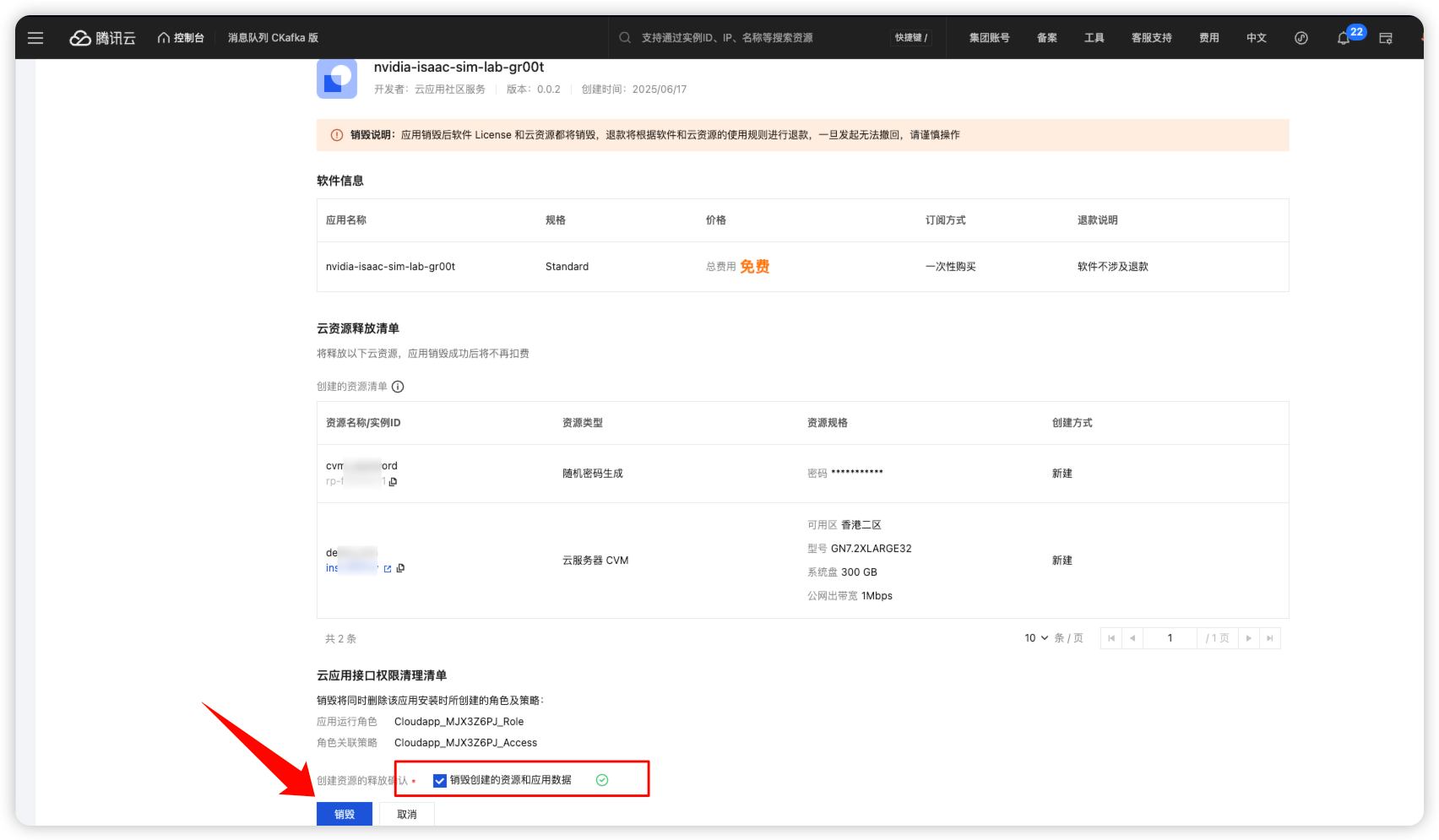Image resolution: width=1439 pixels, height=840 pixels.
Task: Go to first page of resource list
Action: [x=1111, y=638]
